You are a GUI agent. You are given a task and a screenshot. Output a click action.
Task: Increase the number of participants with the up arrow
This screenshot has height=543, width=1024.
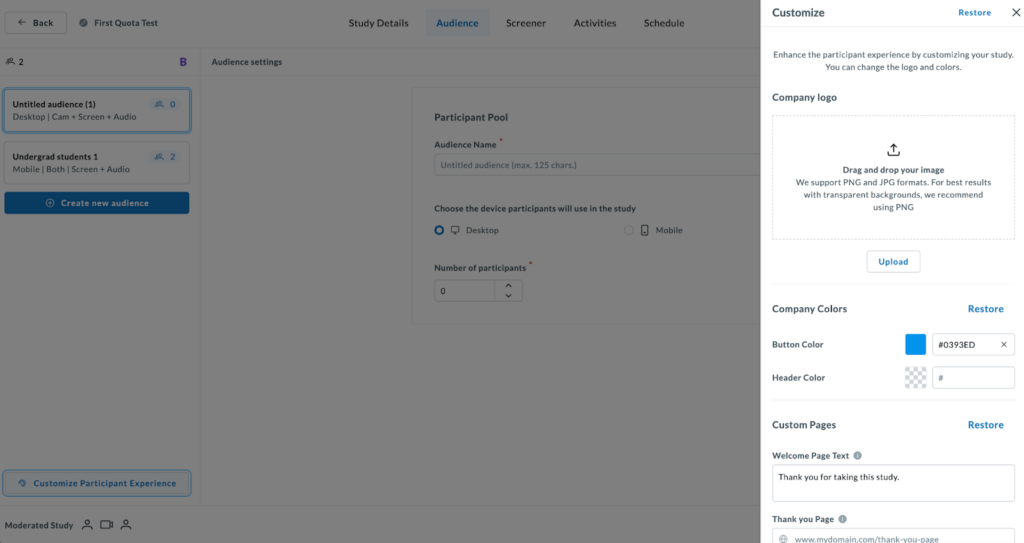pyautogui.click(x=508, y=285)
